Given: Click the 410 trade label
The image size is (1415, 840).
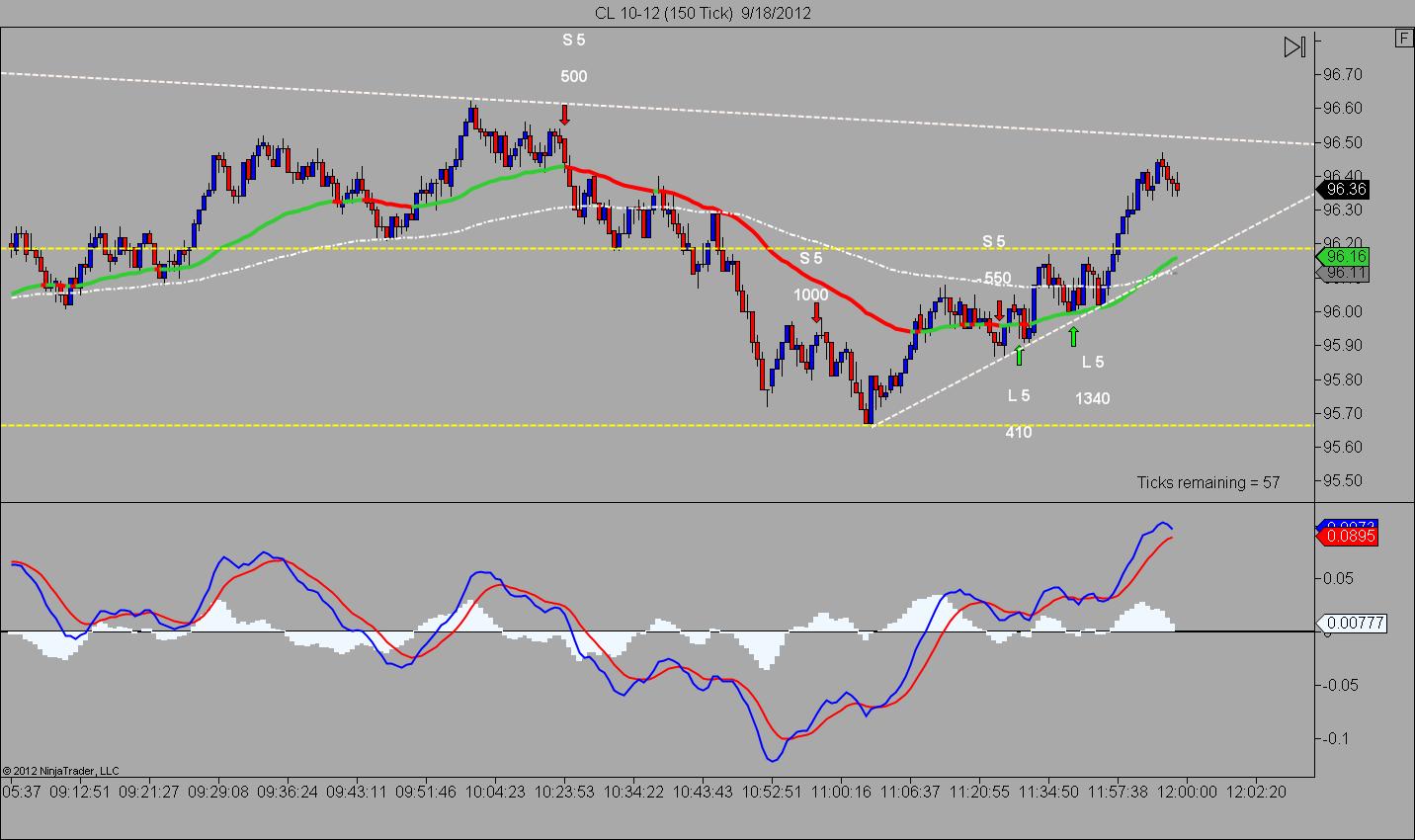Looking at the screenshot, I should (1019, 432).
